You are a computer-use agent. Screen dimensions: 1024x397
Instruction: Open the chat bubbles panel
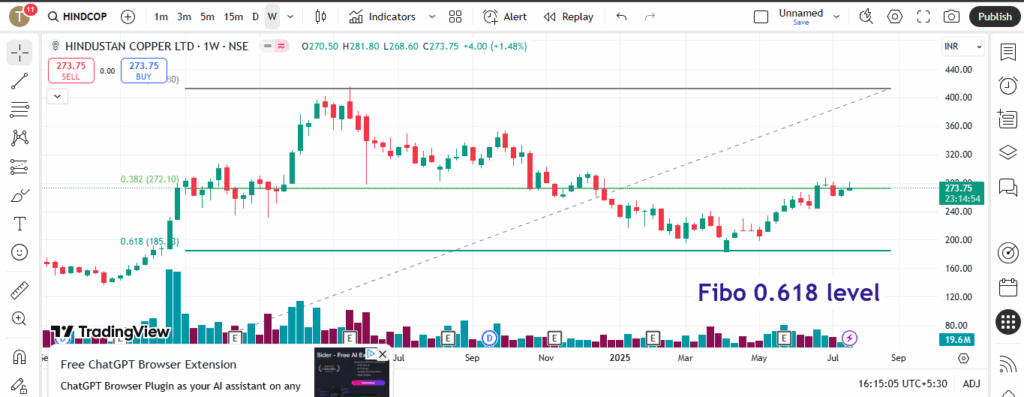pyautogui.click(x=1008, y=187)
